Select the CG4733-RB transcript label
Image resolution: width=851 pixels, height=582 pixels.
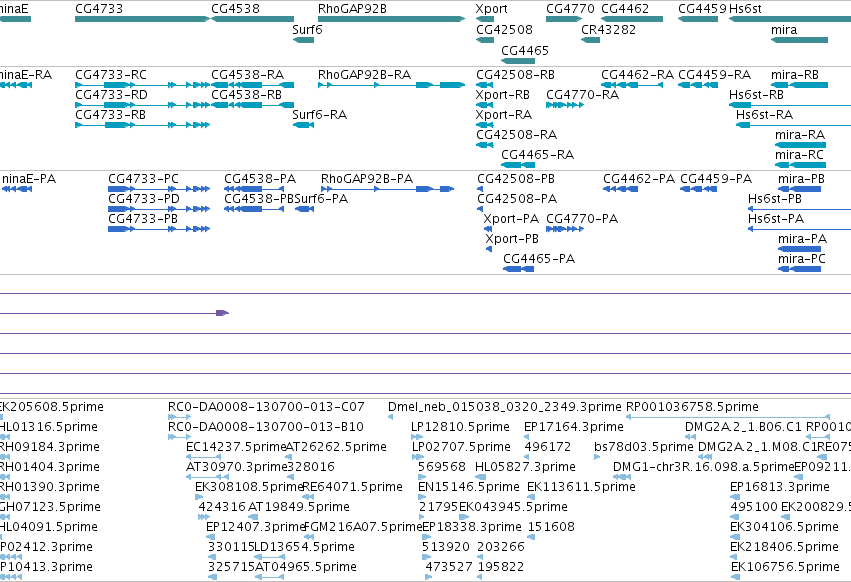[111, 115]
